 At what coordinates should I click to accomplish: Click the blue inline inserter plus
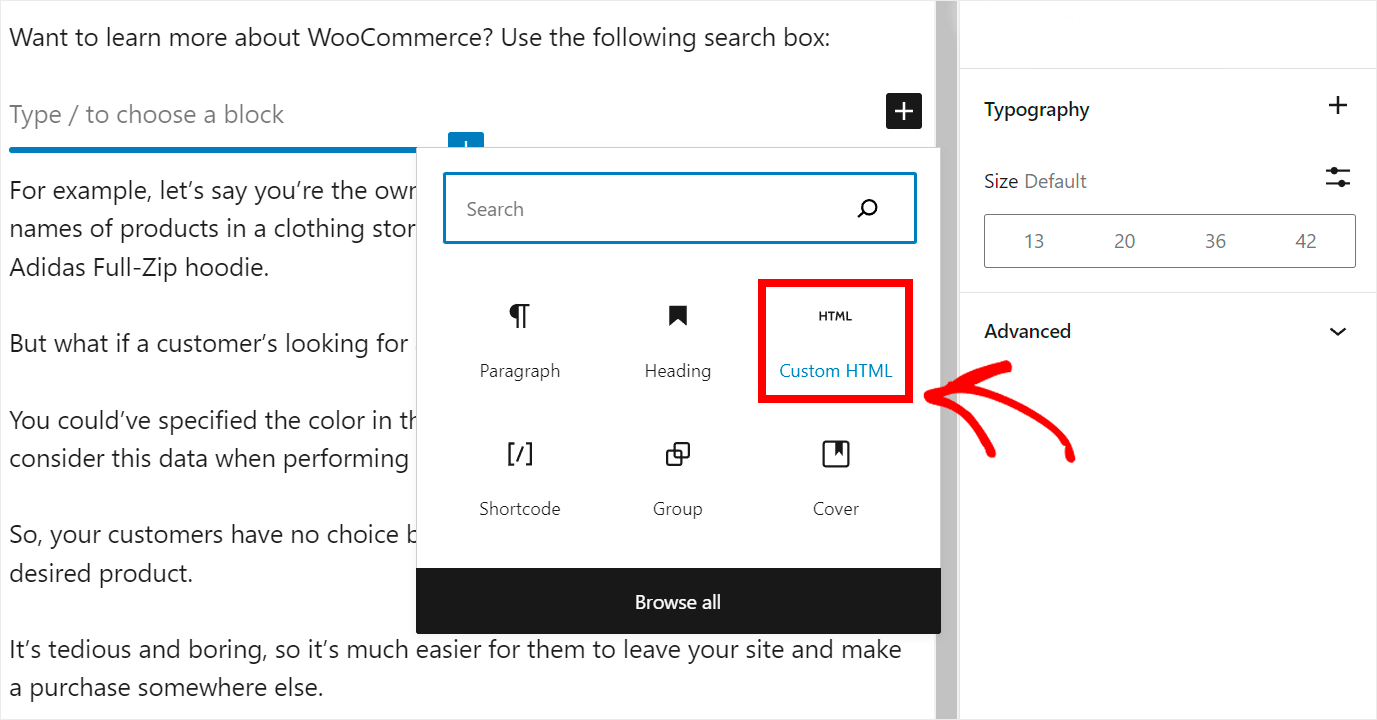(x=466, y=141)
